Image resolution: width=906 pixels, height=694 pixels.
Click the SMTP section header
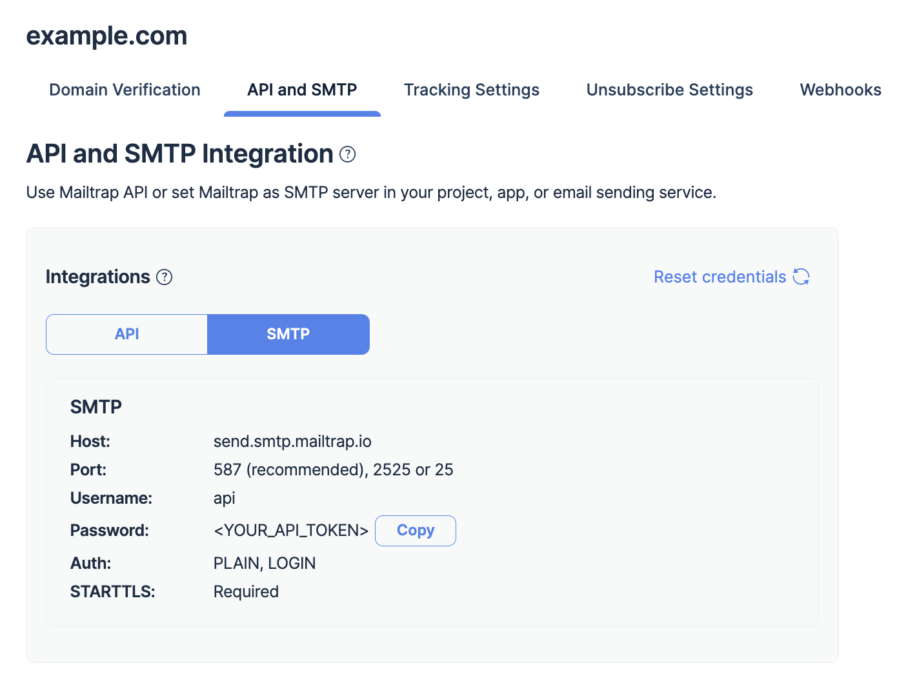coord(95,407)
